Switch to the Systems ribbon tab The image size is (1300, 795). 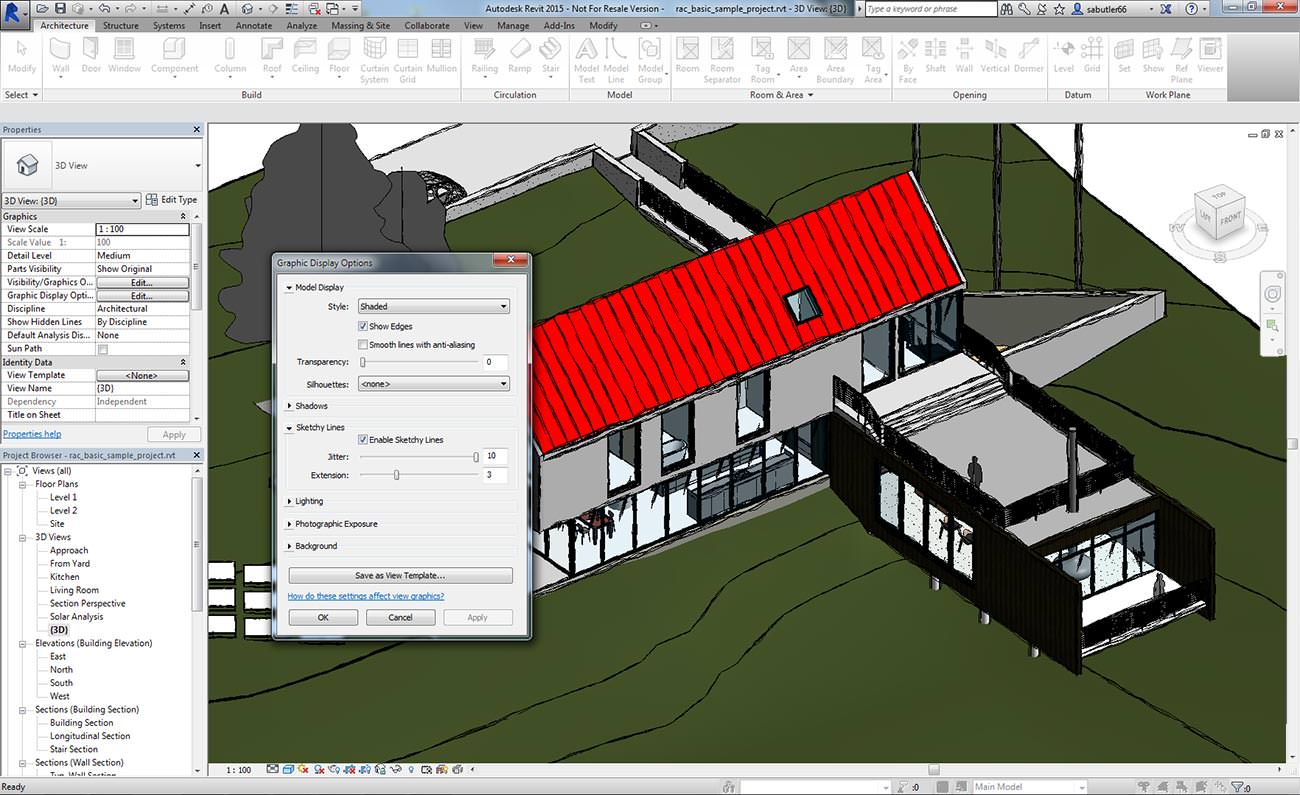pos(168,26)
